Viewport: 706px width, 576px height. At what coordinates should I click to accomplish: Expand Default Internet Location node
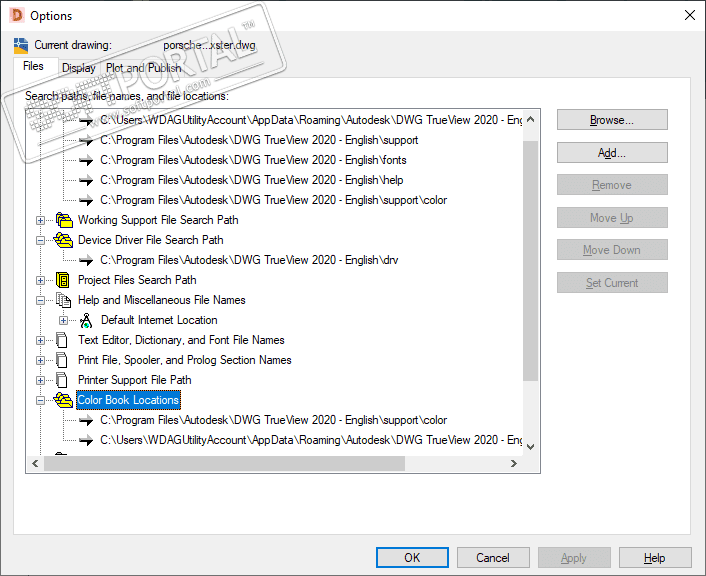click(x=63, y=320)
